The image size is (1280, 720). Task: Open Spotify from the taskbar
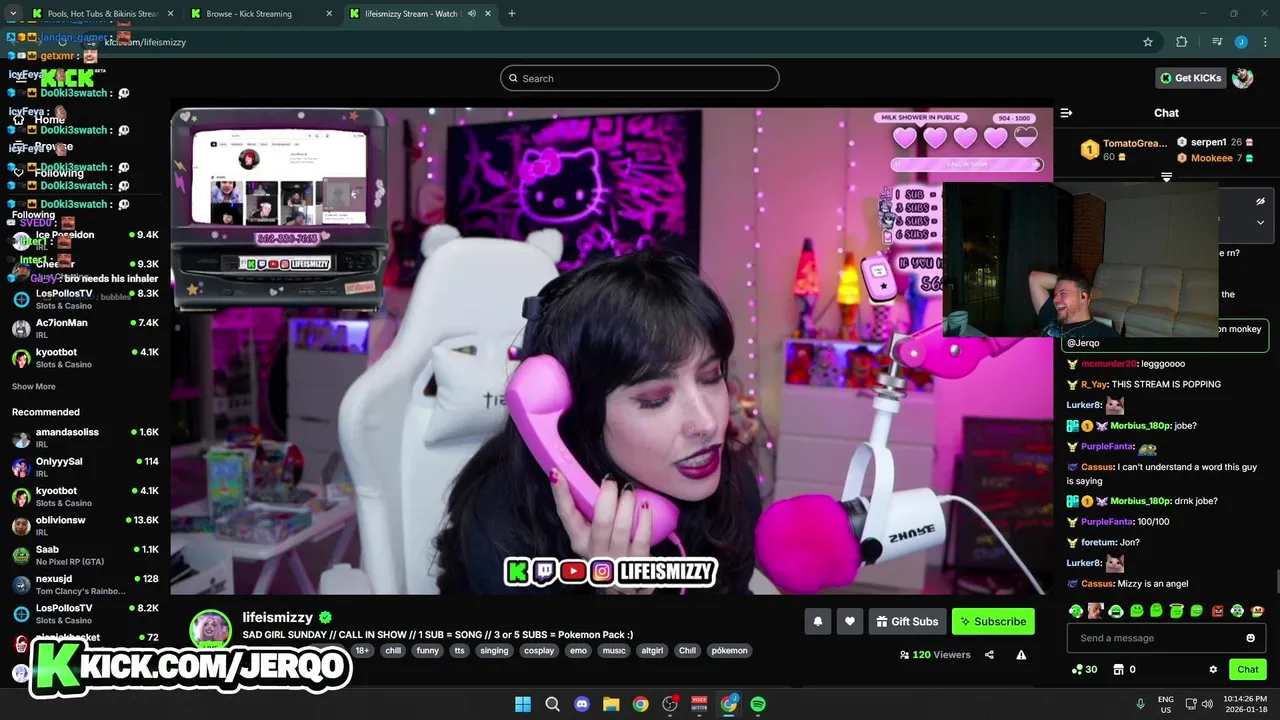tap(758, 704)
